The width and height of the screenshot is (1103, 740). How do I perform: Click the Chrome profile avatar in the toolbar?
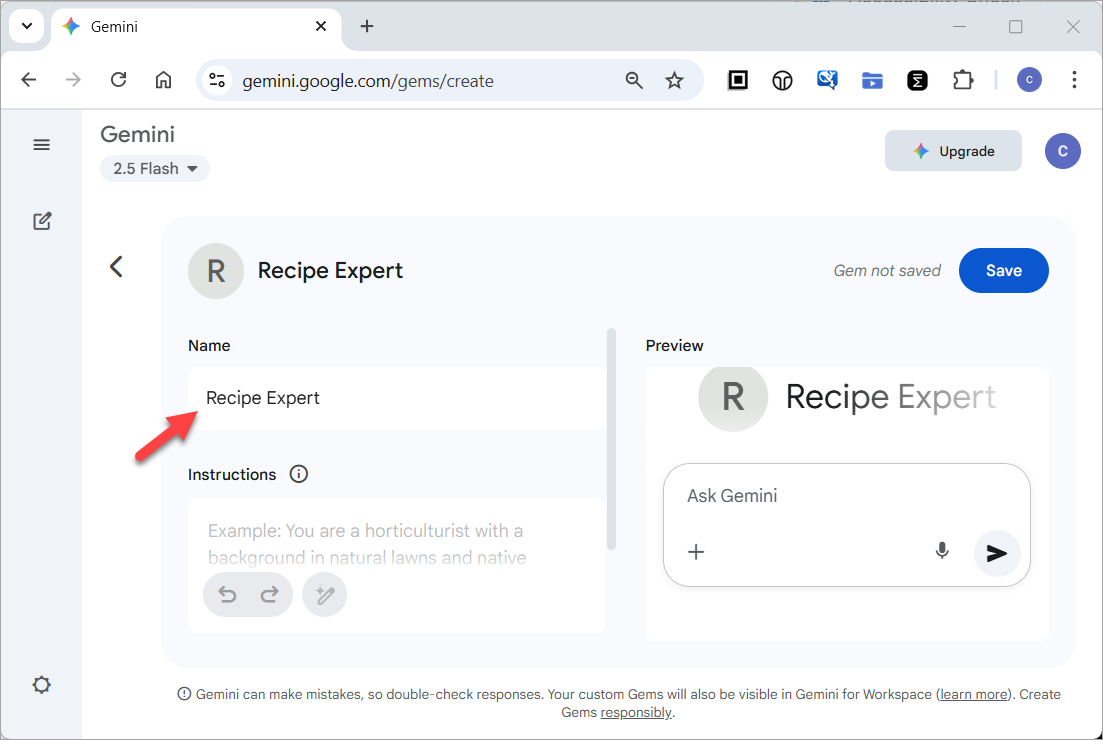1029,79
